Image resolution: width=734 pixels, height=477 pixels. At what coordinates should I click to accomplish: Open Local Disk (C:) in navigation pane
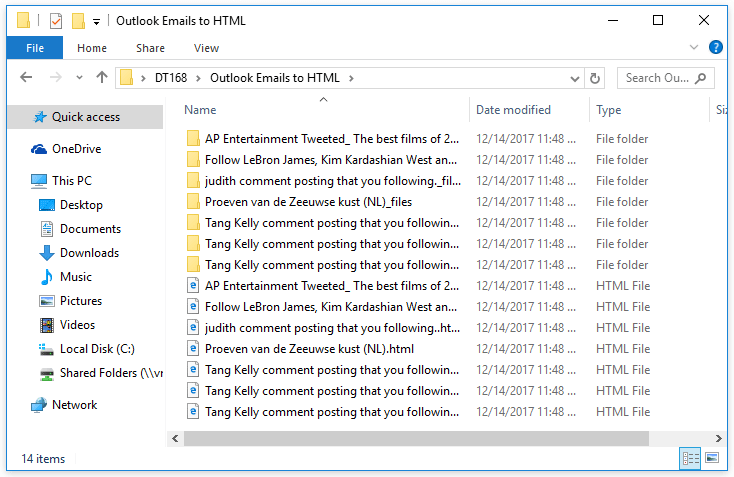click(97, 349)
